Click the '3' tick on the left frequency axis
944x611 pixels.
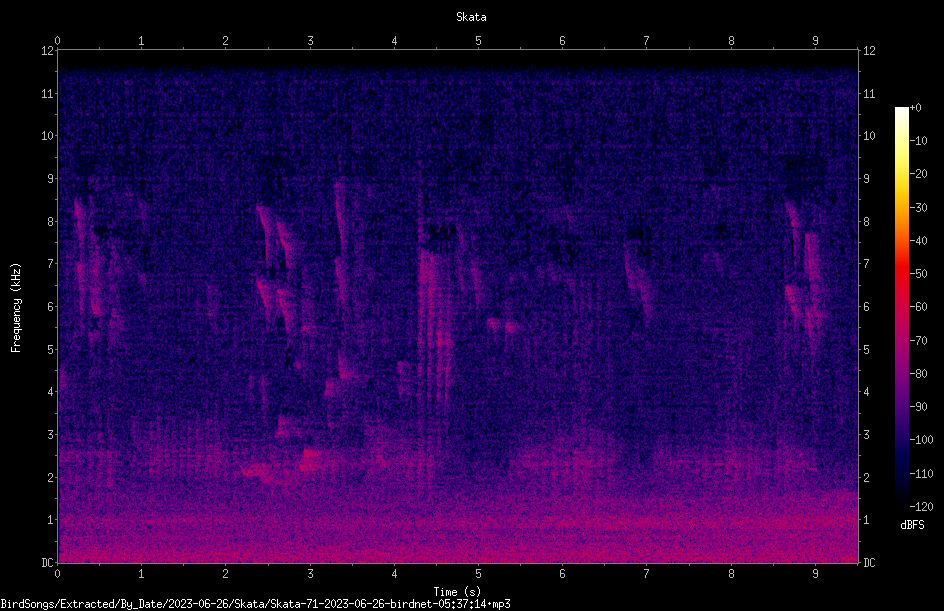(50, 435)
